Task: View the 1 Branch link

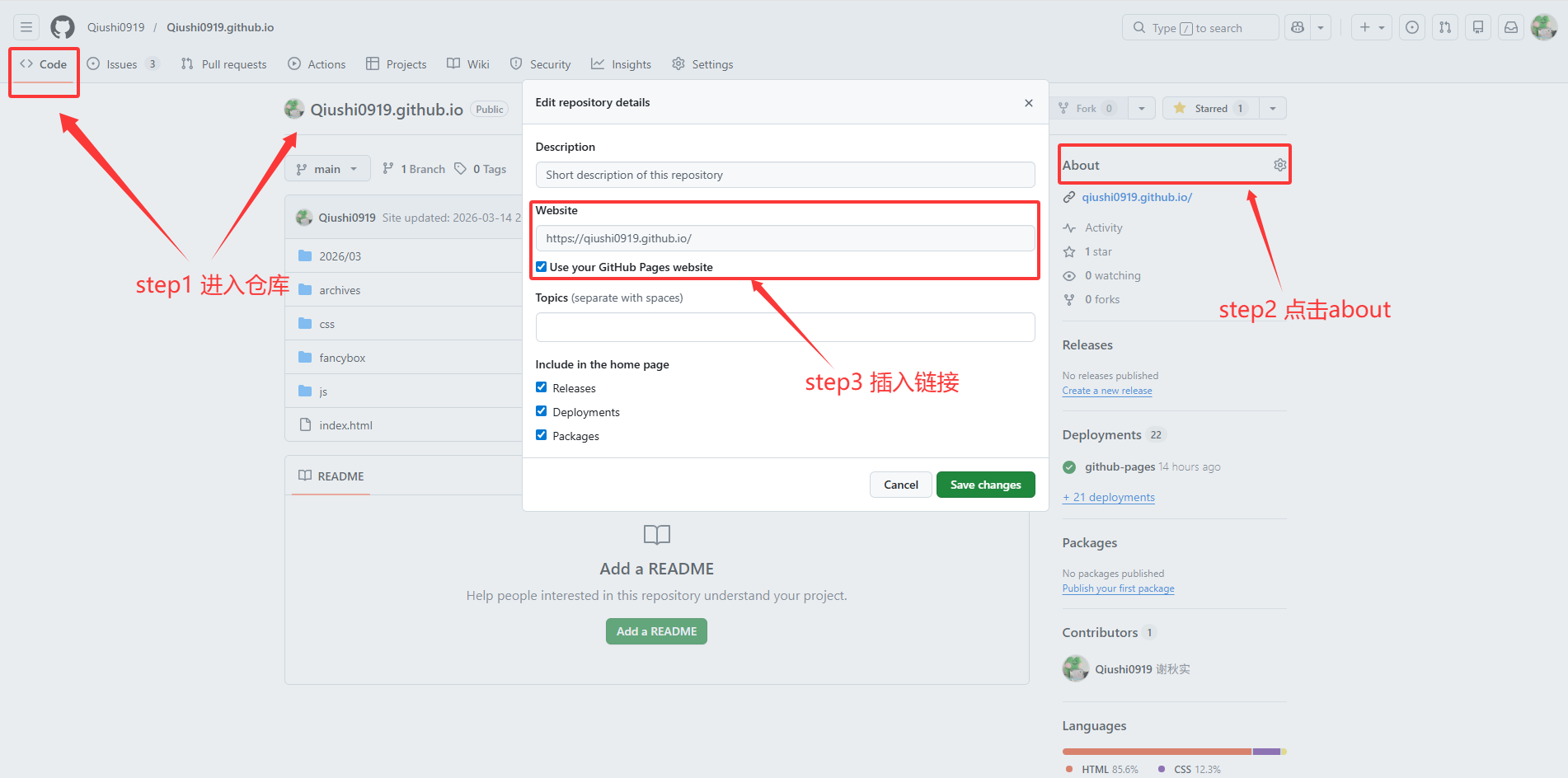Action: point(414,169)
